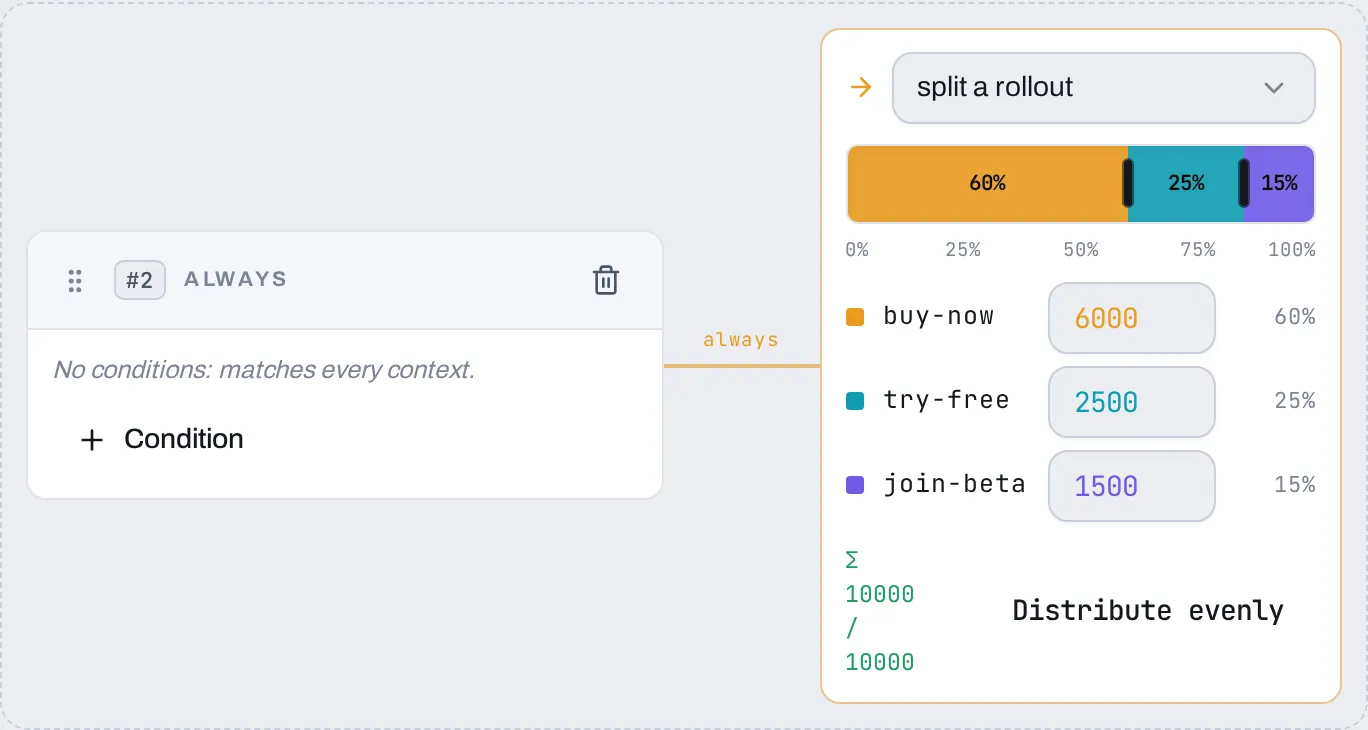This screenshot has width=1368, height=730.
Task: Grab the slider handle between 25% and 15%
Action: [1244, 183]
